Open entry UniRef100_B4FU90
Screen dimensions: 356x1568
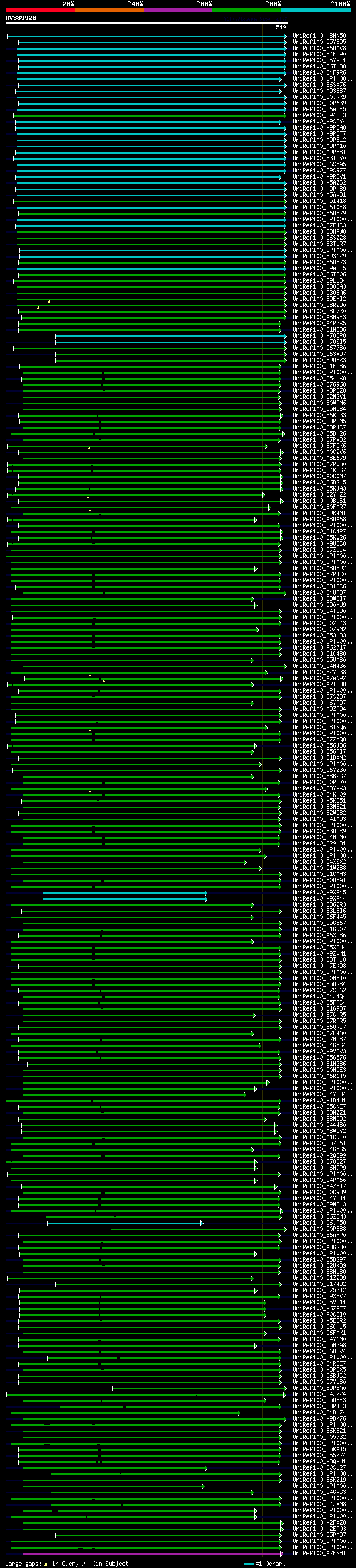pos(319,54)
